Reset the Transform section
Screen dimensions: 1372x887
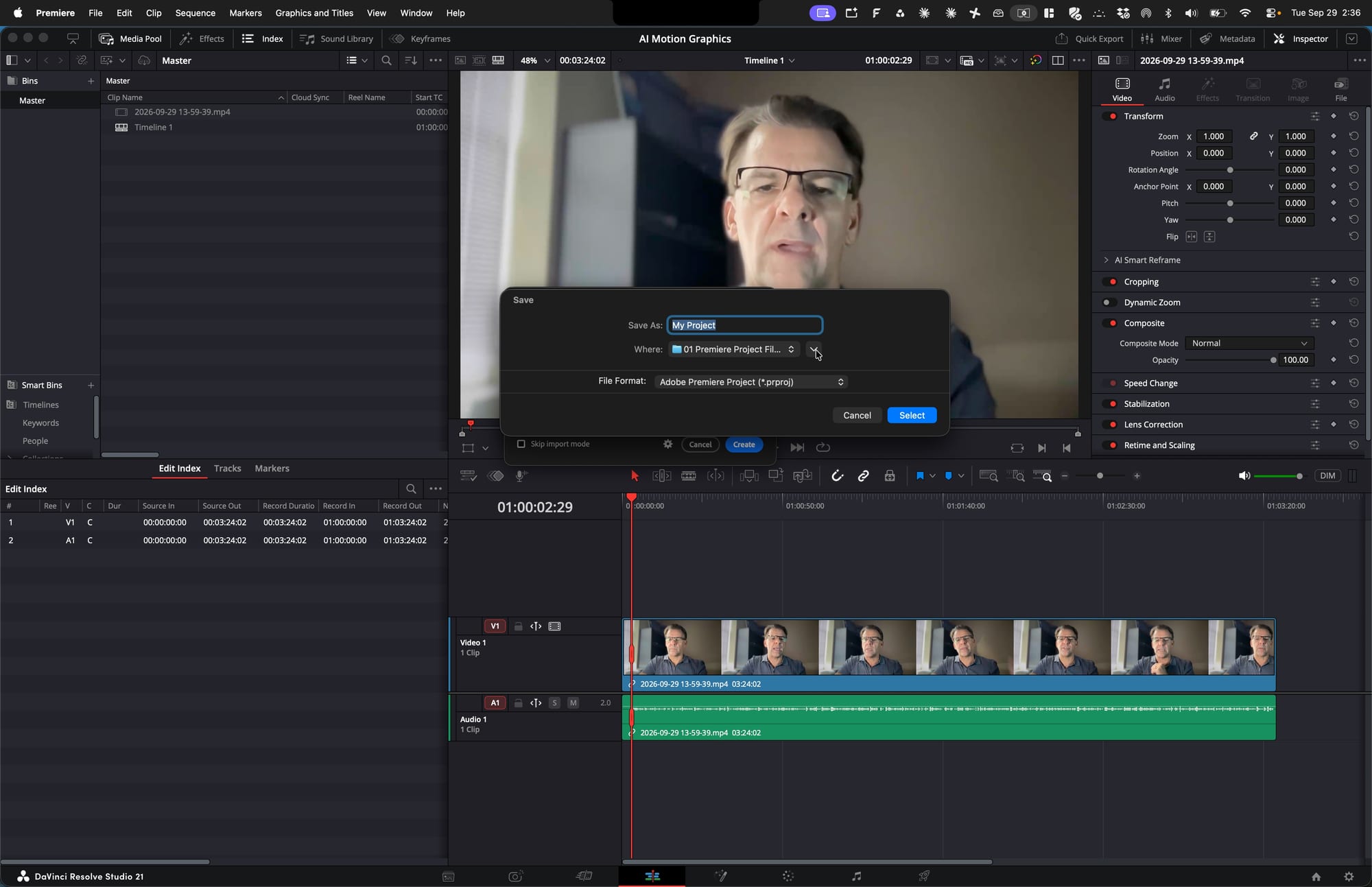tap(1353, 116)
